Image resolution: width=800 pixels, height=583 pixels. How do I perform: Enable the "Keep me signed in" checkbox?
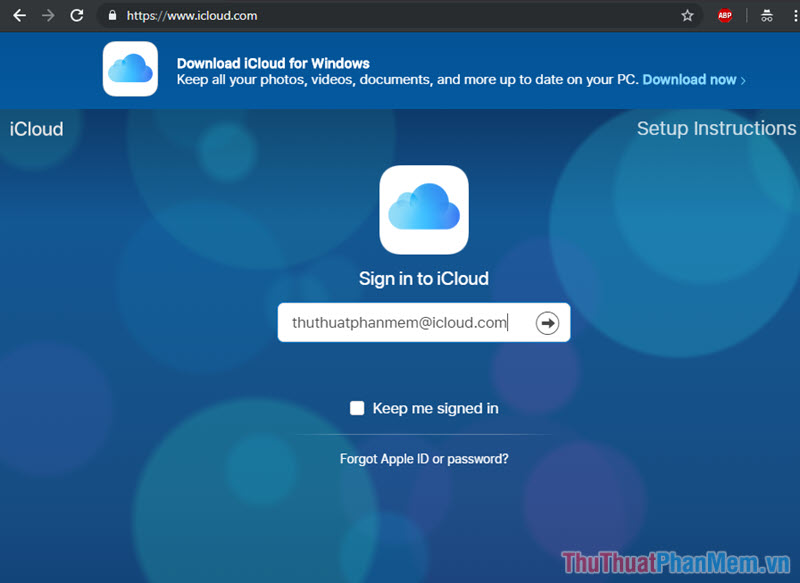click(357, 408)
